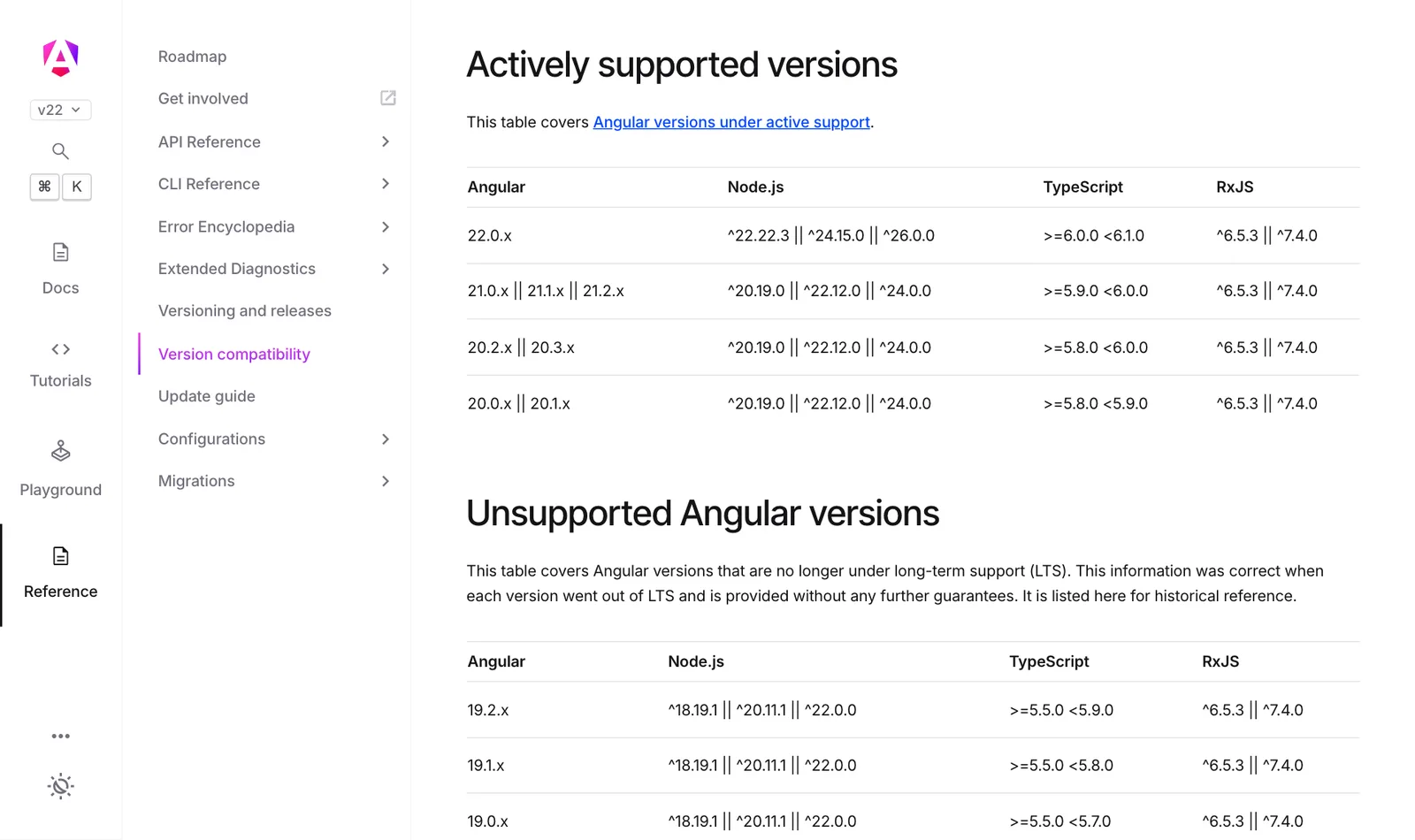Click the Migrations sidebar label
Viewport: 1415px width, 840px height.
[x=196, y=481]
